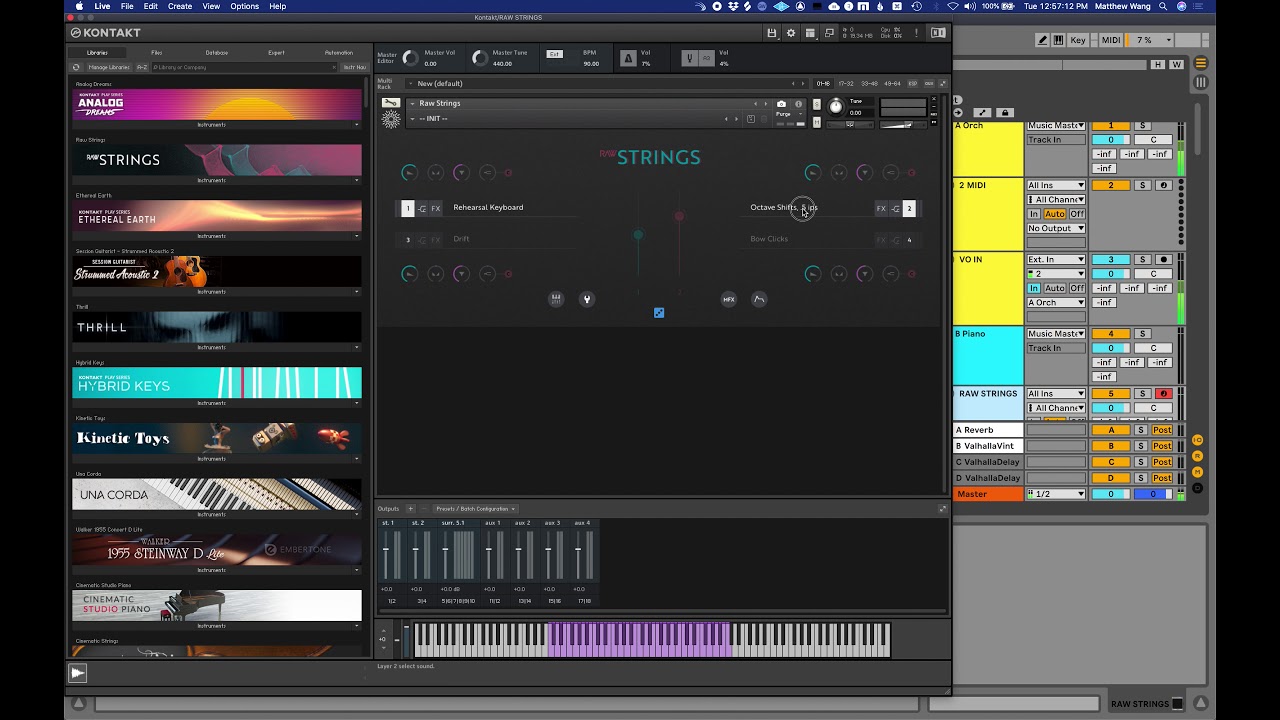The width and height of the screenshot is (1280, 720).
Task: Toggle Post on the A Reverb return
Action: coord(1162,430)
